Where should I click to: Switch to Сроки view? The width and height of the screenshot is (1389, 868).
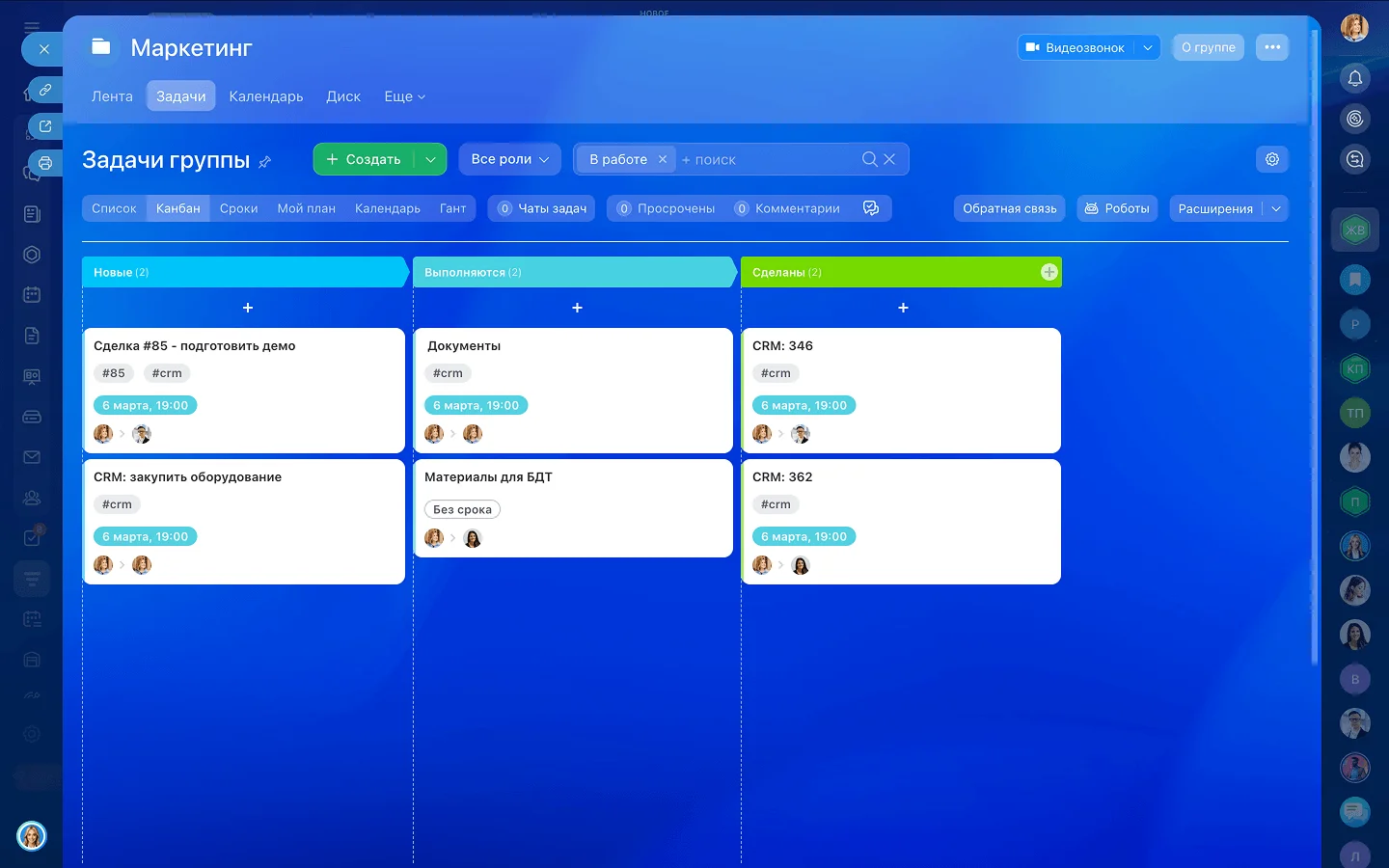click(x=238, y=208)
